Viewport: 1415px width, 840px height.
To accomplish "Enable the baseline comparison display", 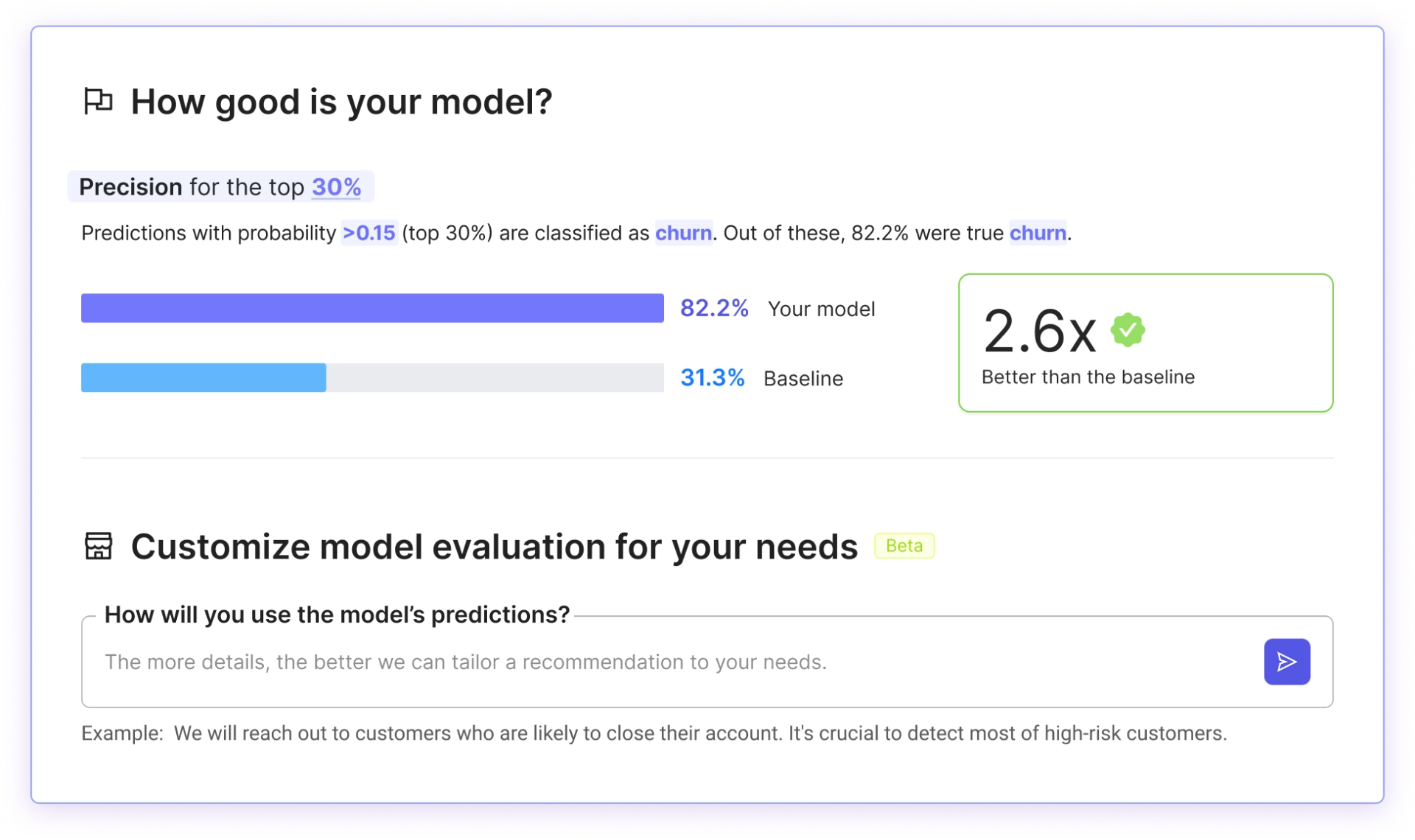I will point(803,378).
